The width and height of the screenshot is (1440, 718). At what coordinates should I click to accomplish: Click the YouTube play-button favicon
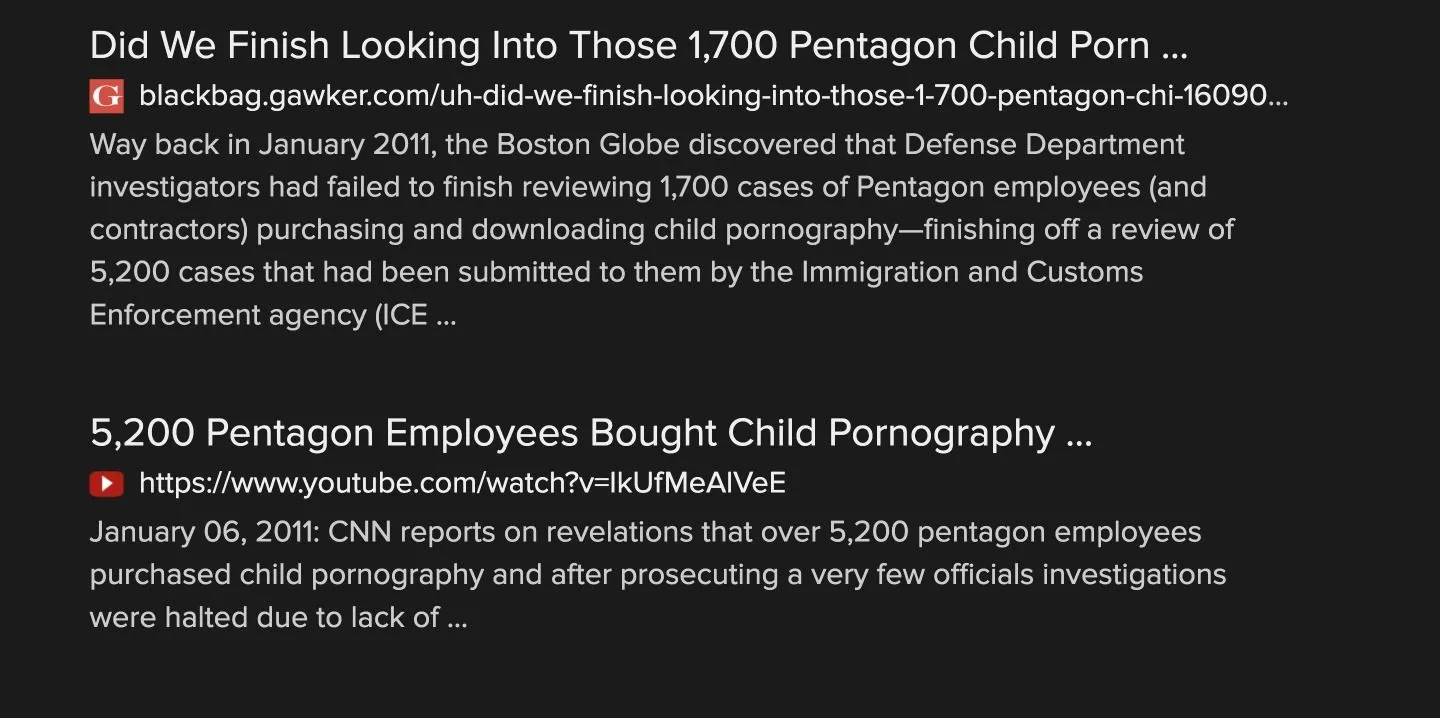tap(106, 484)
